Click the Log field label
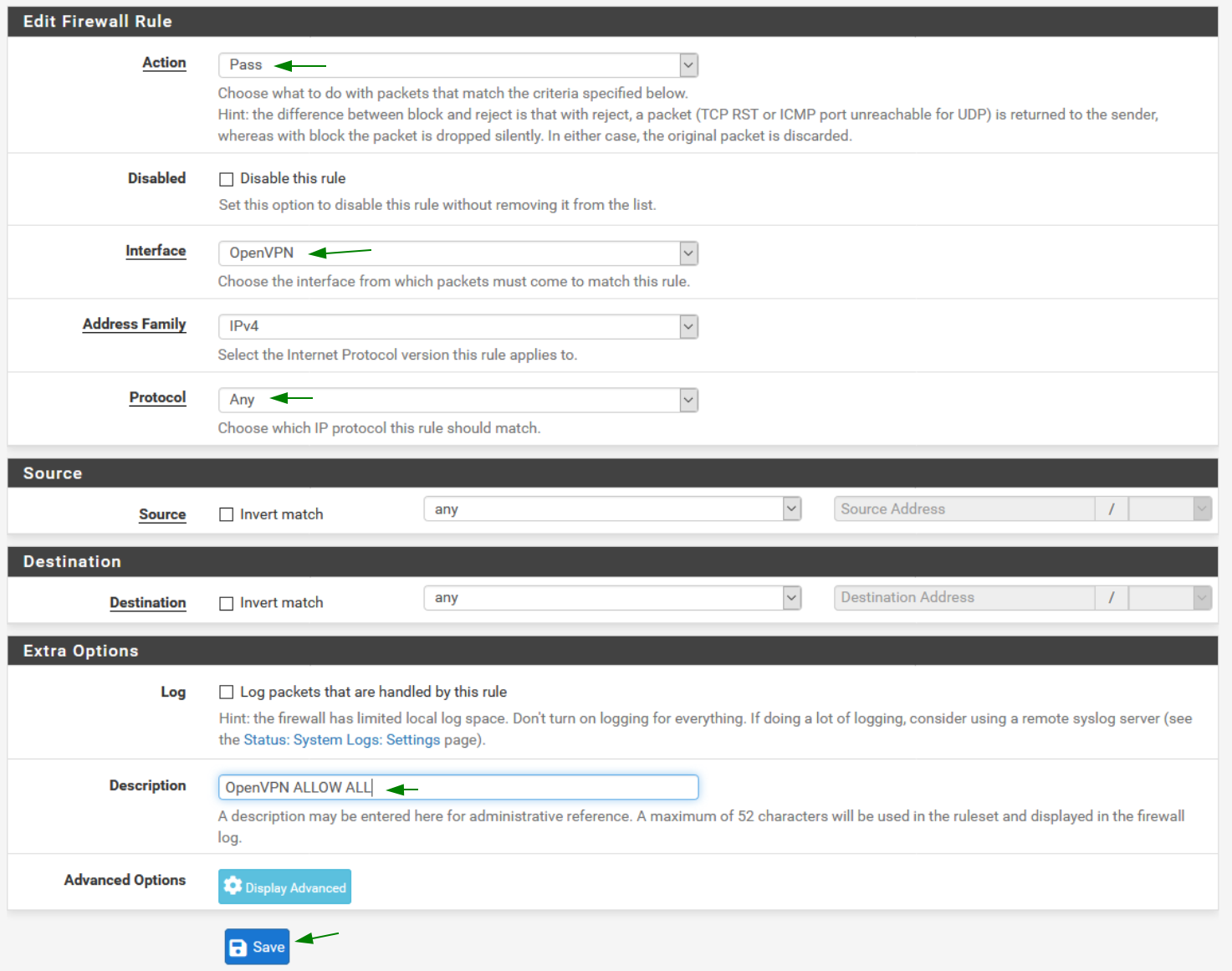1232x971 pixels. click(173, 692)
